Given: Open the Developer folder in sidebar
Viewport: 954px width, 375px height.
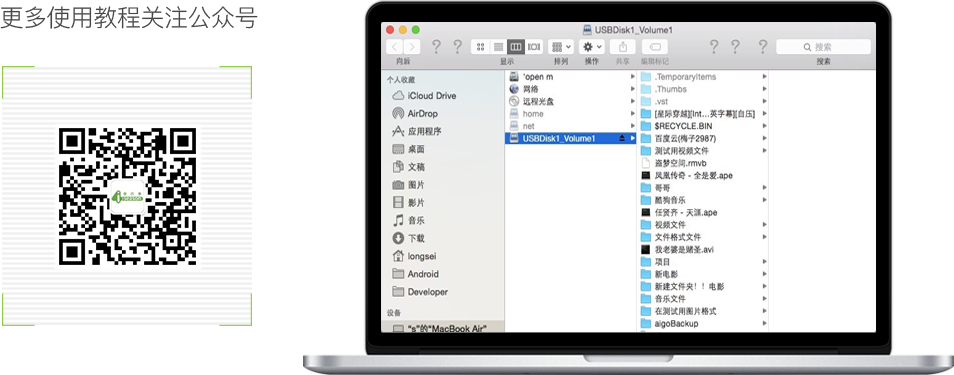Looking at the screenshot, I should coord(420,292).
